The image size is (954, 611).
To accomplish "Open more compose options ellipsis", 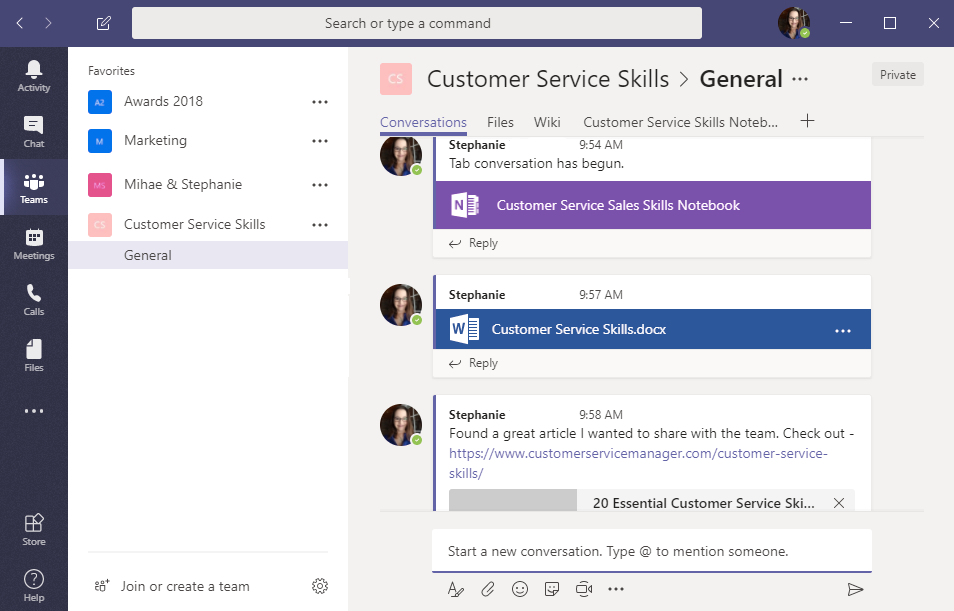I will (x=616, y=589).
